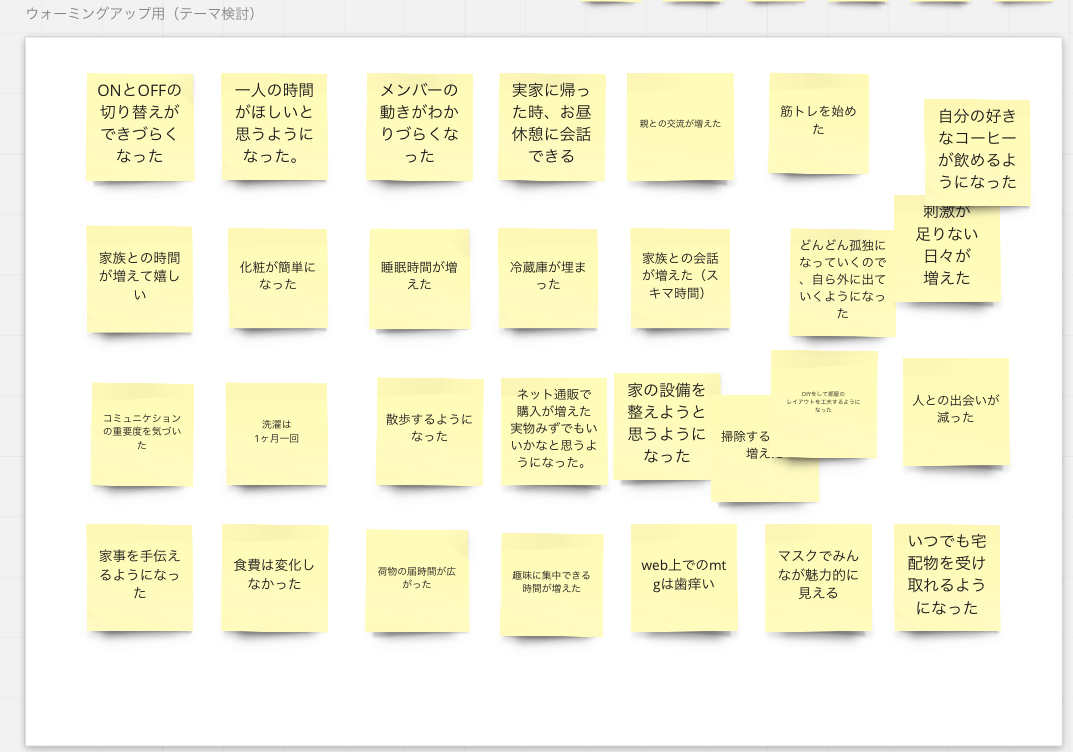Select note starting 'ネット通販で購入が増えた'
The image size is (1073, 752).
click(554, 432)
